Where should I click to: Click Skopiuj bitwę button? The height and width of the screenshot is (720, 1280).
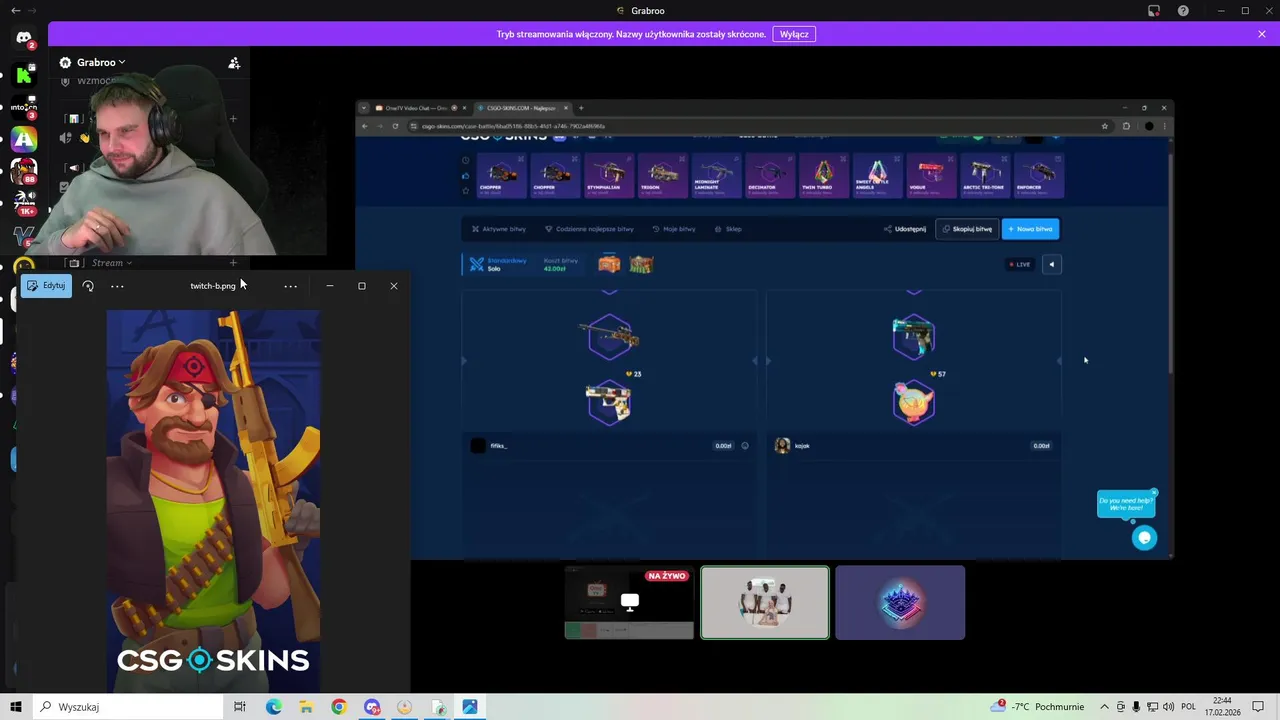967,229
